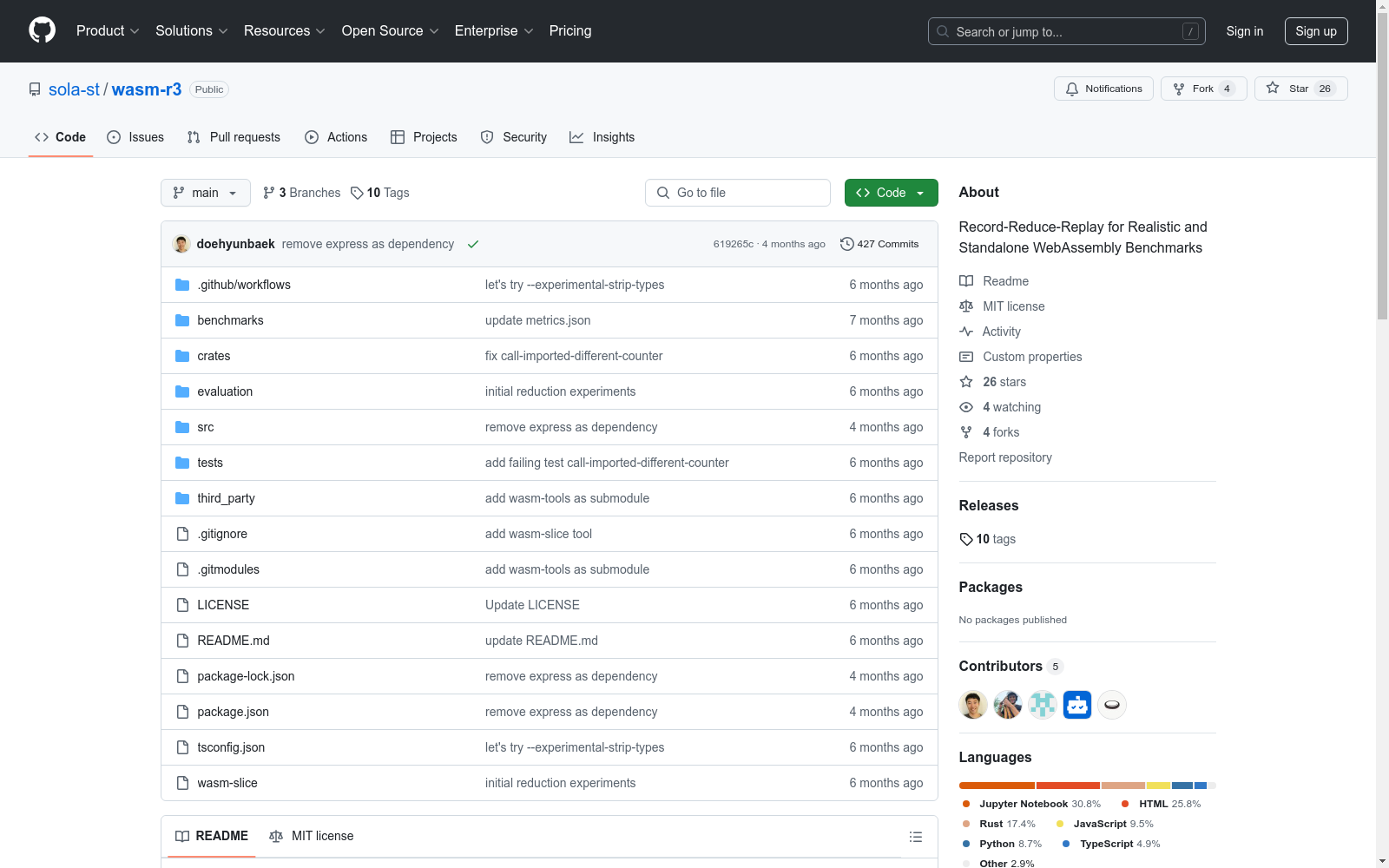
Task: Click the LICENSE file icon
Action: (x=182, y=605)
